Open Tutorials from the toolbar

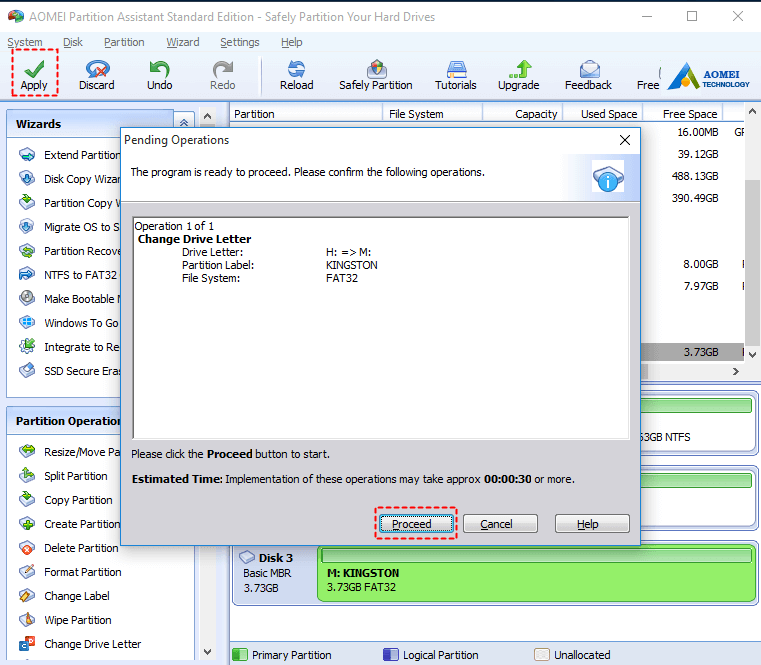[456, 75]
